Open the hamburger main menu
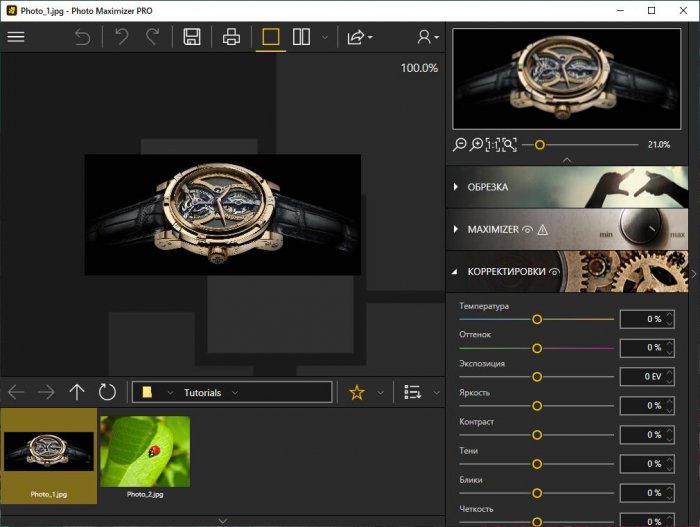 tap(16, 37)
